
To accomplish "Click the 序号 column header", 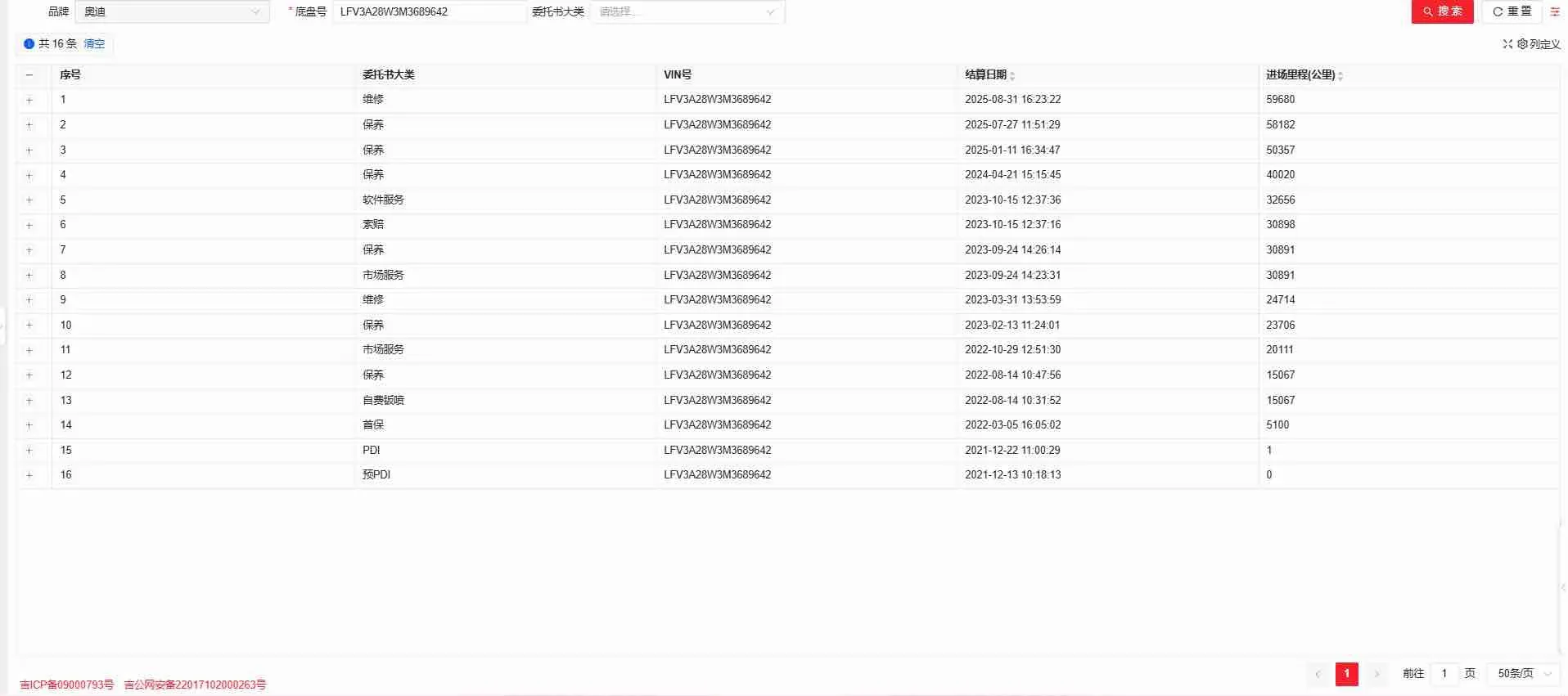I will 70,74.
